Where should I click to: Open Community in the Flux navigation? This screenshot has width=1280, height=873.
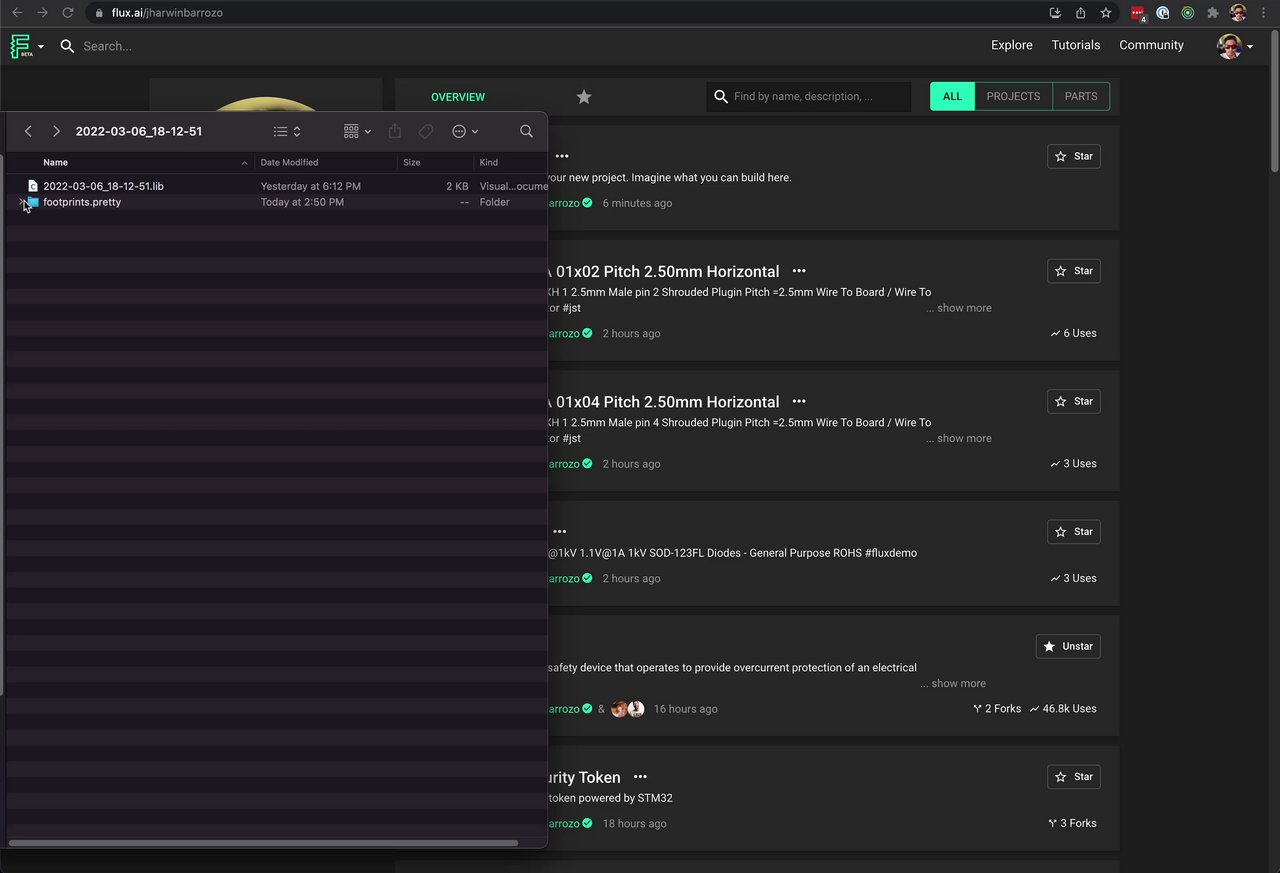pos(1151,45)
